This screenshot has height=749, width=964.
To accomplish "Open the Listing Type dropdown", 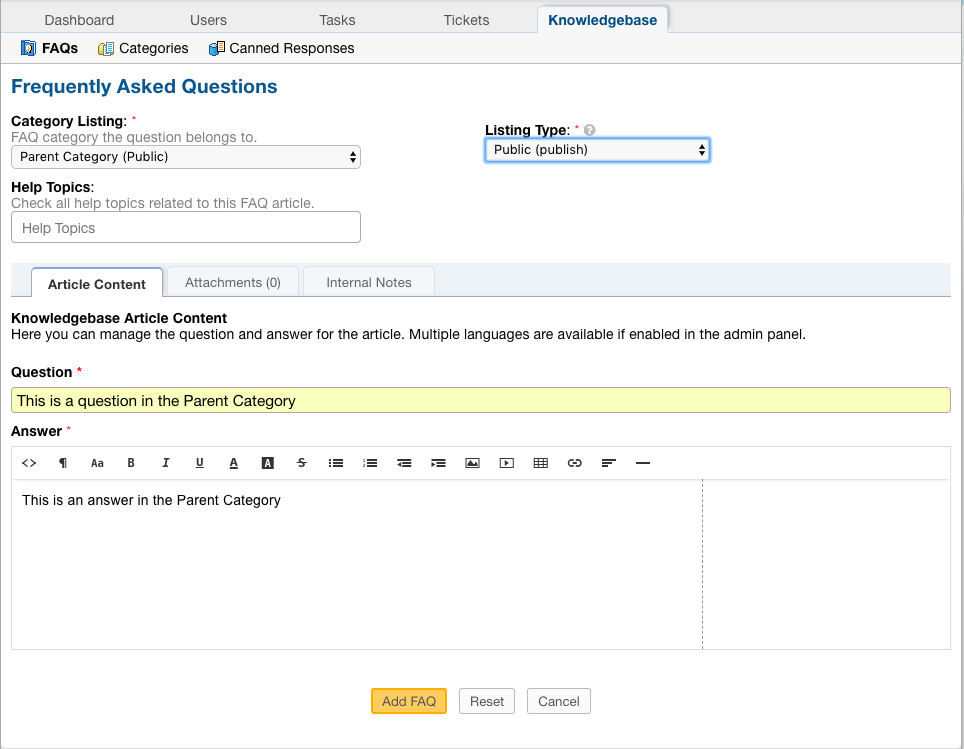I will coord(597,149).
